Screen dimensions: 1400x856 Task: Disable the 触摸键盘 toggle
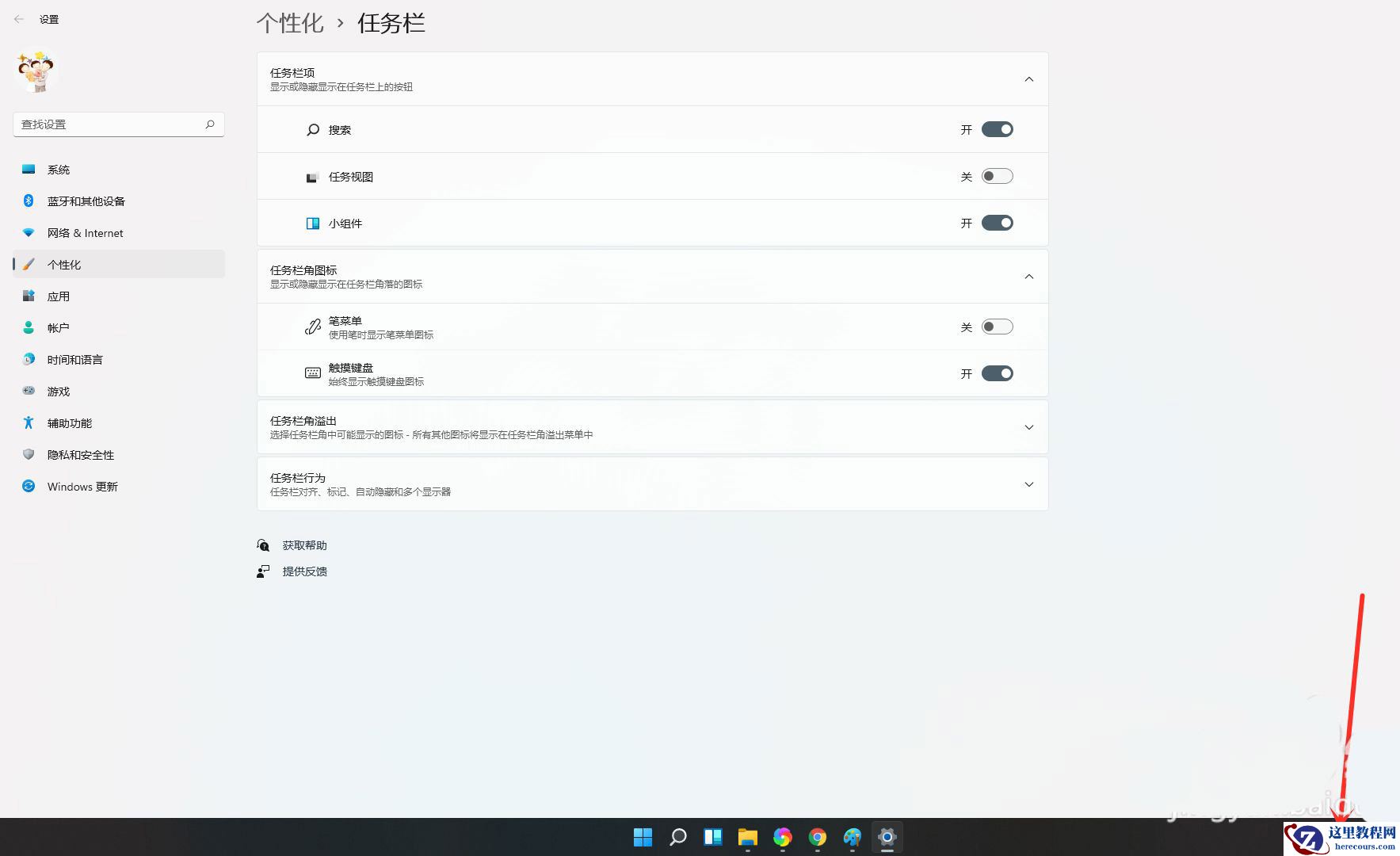click(x=997, y=373)
